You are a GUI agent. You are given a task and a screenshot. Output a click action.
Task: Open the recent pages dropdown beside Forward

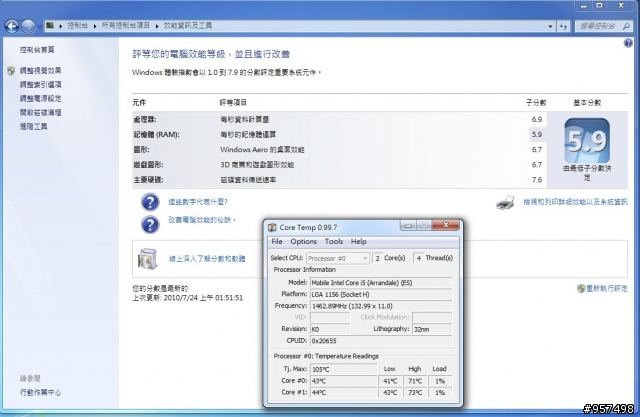point(39,27)
